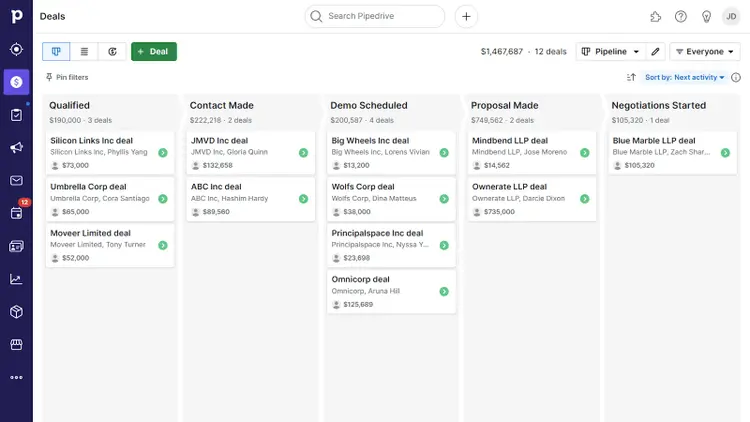
Task: Open JMVD Inc deal card
Action: tap(251, 153)
